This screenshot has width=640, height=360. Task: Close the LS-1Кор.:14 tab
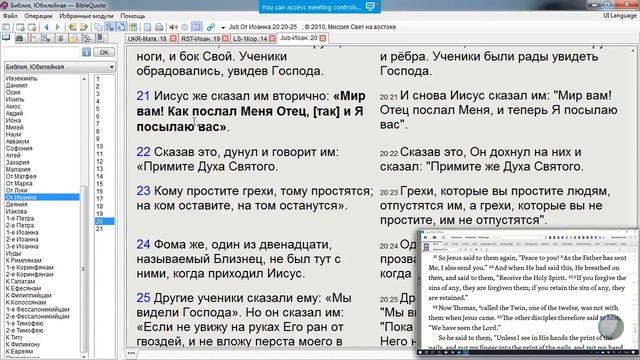click(272, 38)
